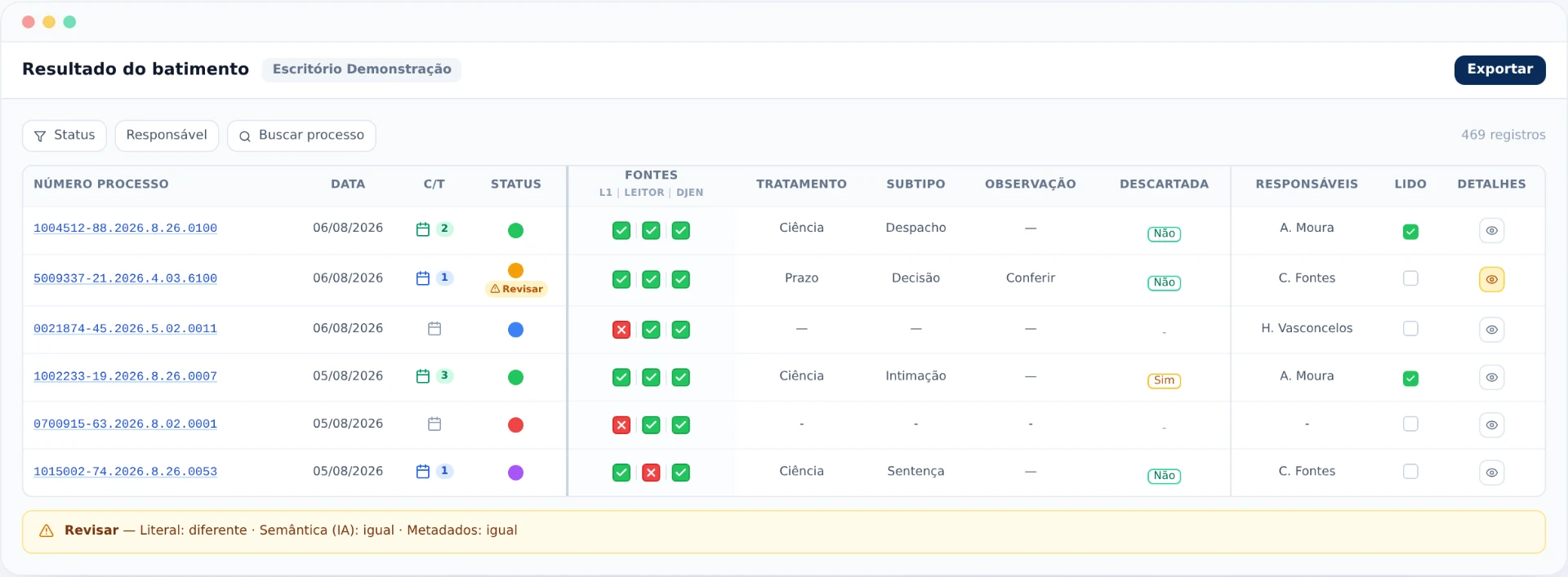Click the Escritório Demonstração office tag
Screen dimensions: 1568x577
[362, 69]
